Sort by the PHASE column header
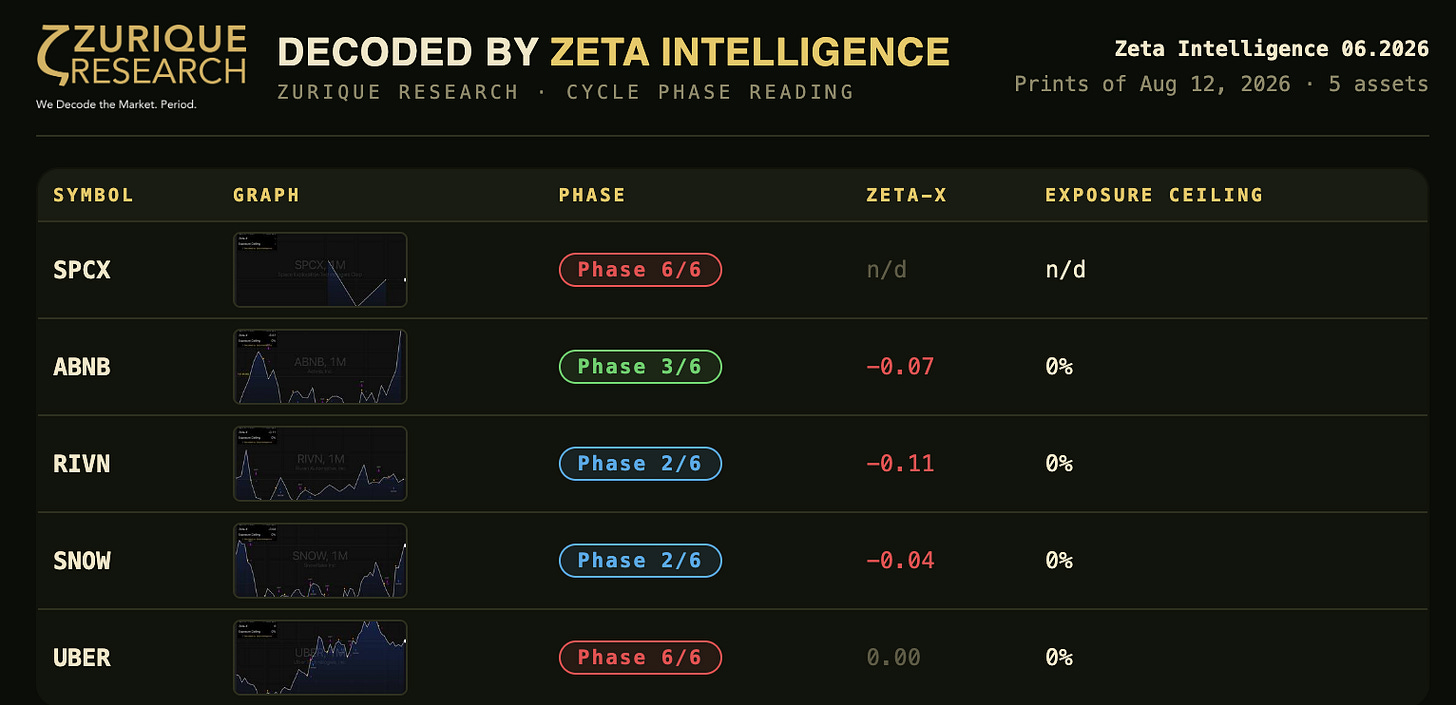The image size is (1456, 705). (592, 195)
